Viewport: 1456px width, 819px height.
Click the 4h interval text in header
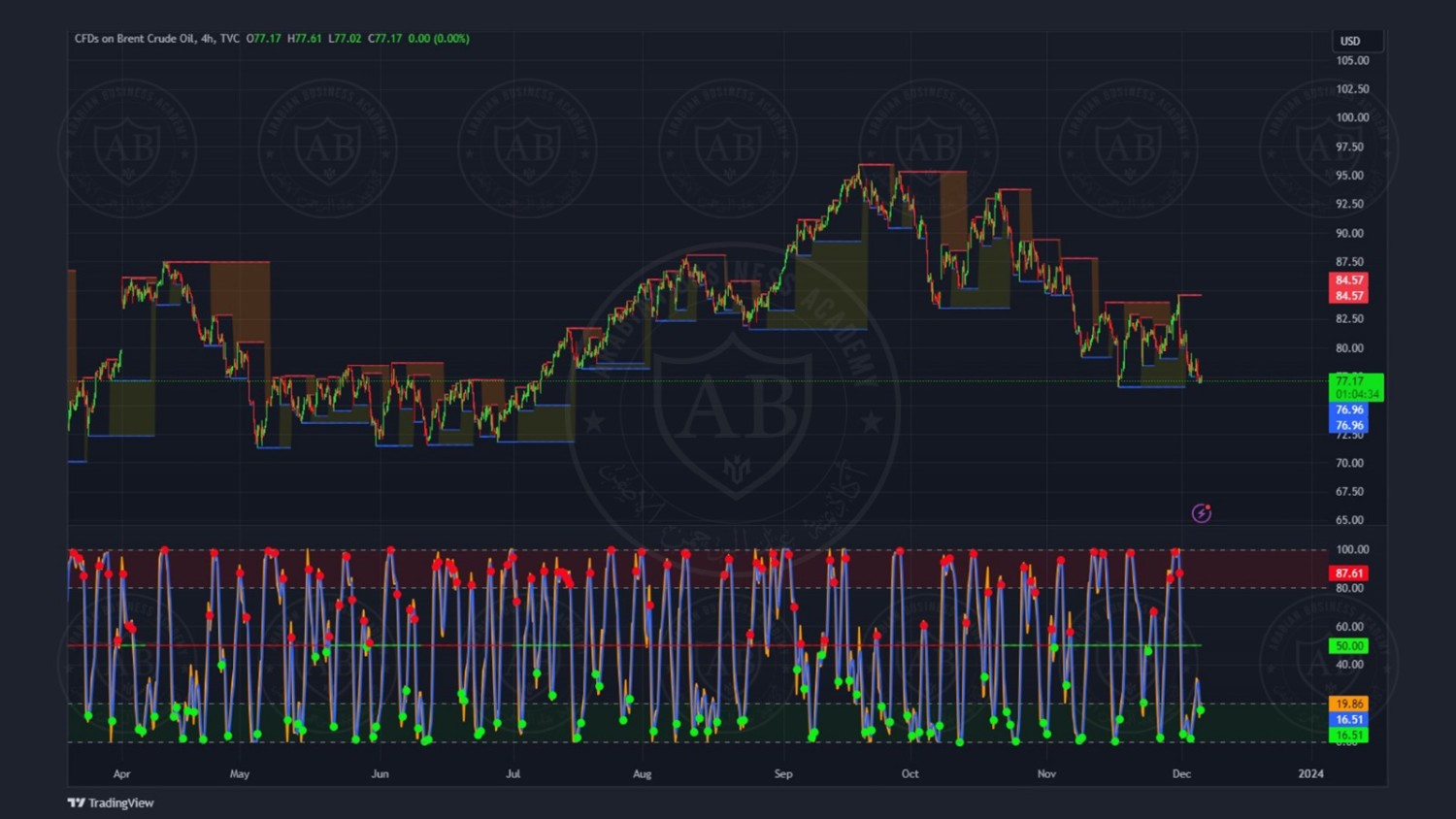coord(207,39)
